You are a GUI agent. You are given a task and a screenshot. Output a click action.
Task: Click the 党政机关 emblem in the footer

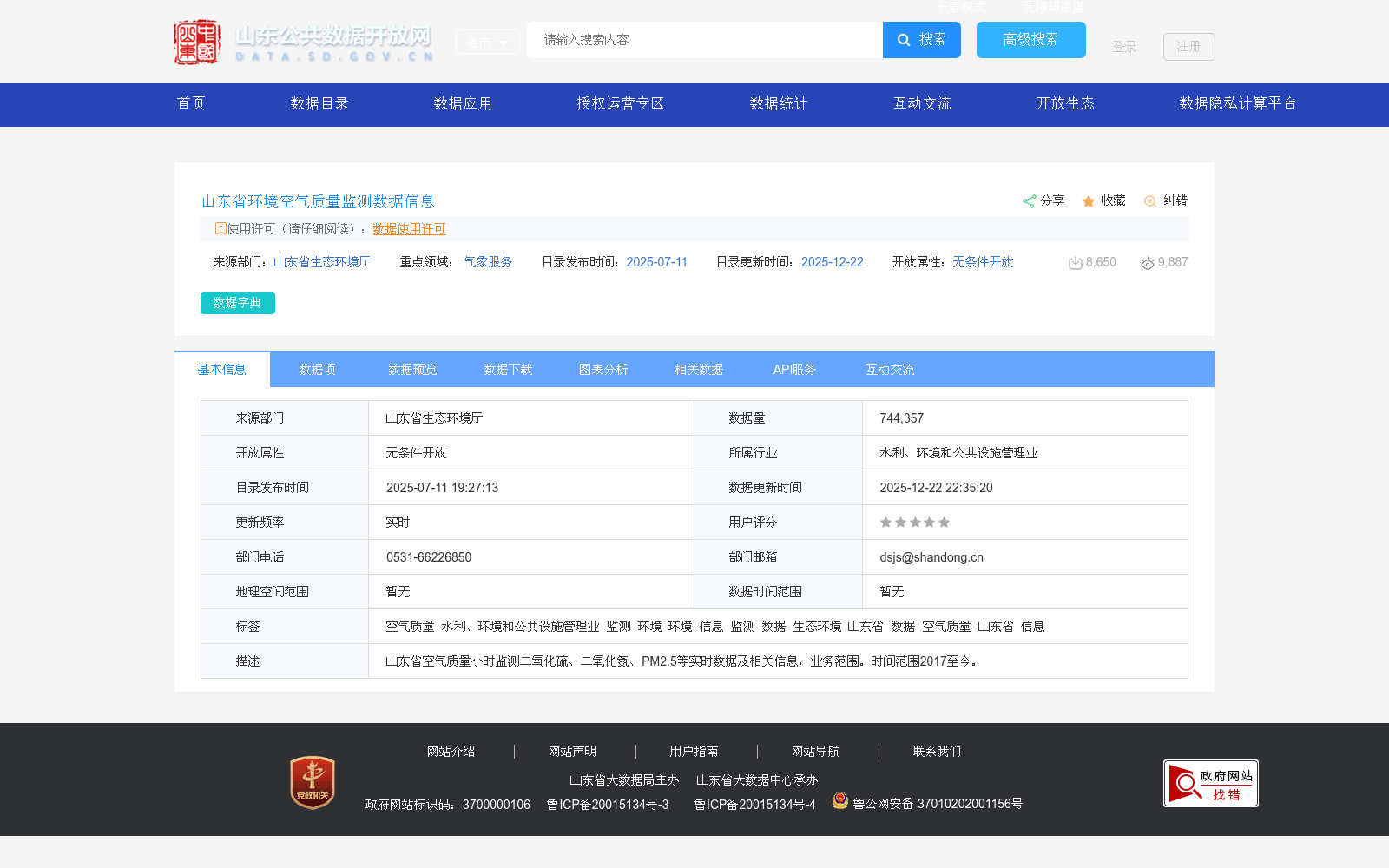click(x=313, y=781)
